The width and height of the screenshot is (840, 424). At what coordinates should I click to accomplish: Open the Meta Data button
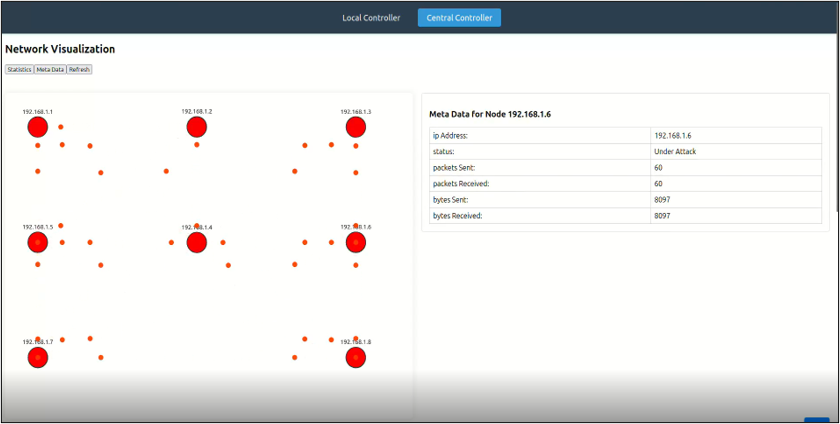point(50,70)
